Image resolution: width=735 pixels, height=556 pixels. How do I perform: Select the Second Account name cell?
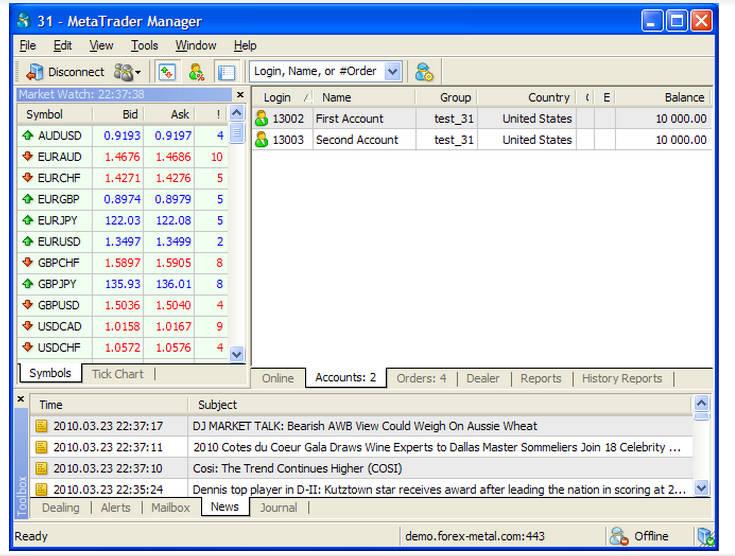364,140
